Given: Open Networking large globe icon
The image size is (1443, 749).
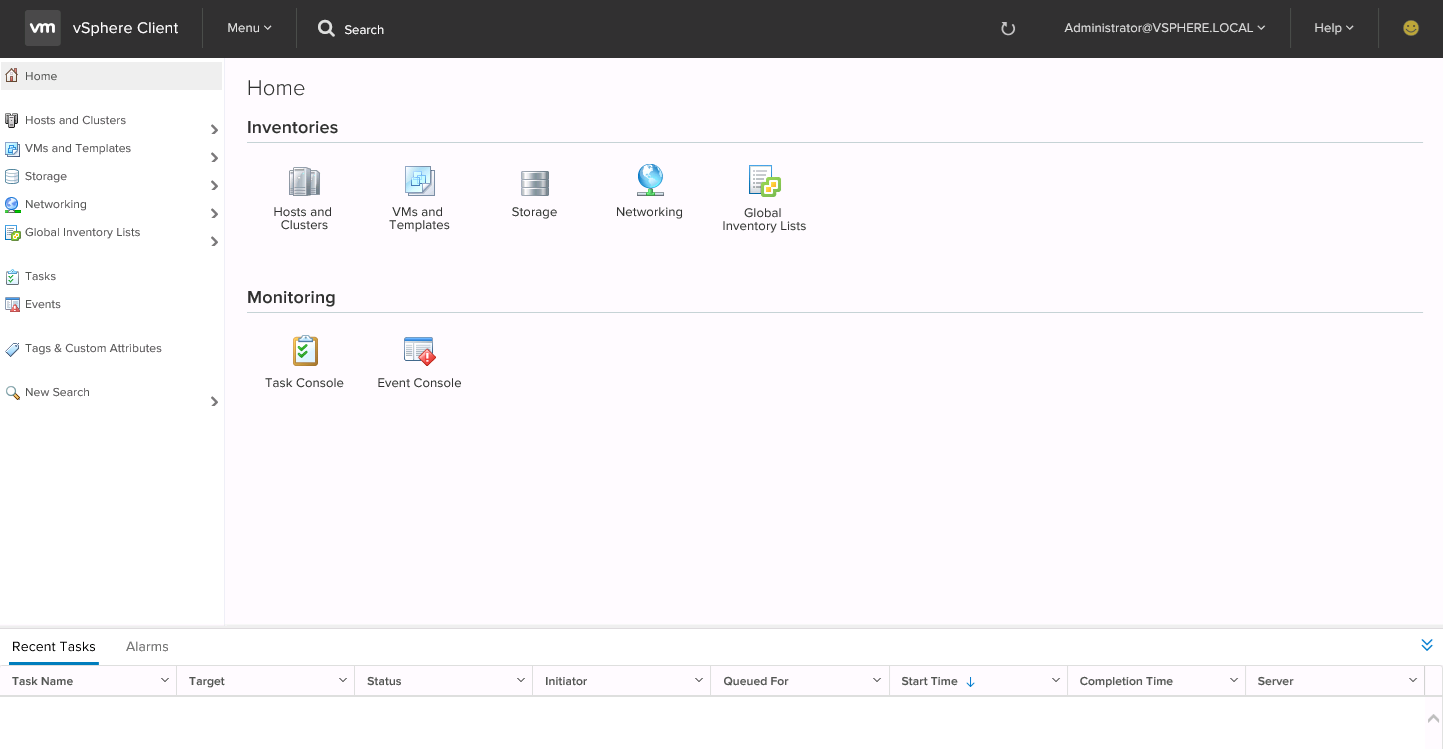Looking at the screenshot, I should [x=650, y=180].
